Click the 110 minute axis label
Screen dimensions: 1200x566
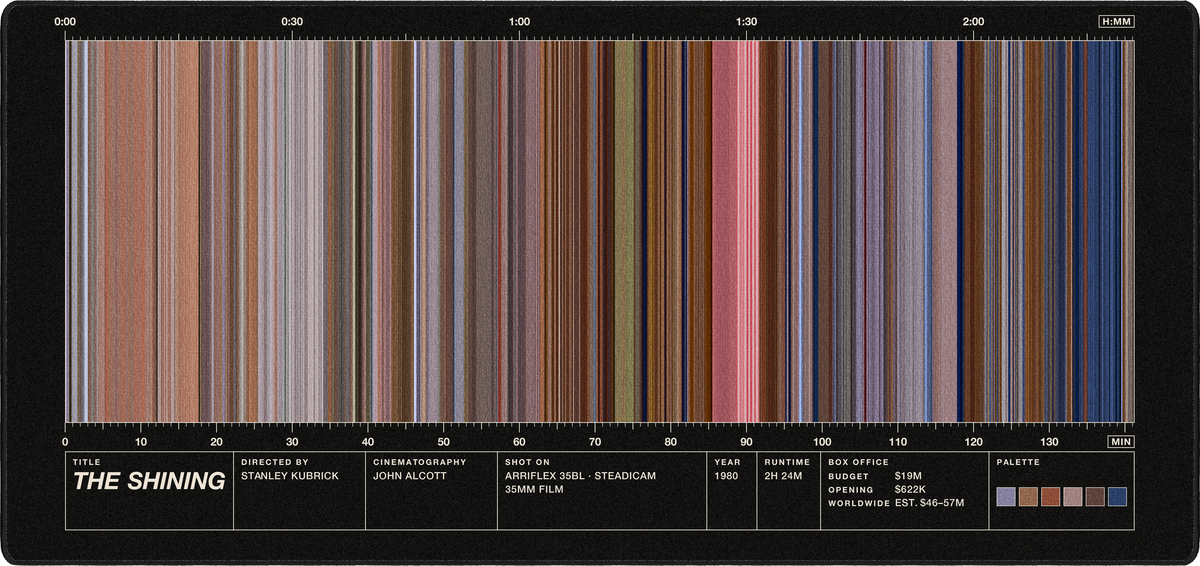click(x=898, y=441)
